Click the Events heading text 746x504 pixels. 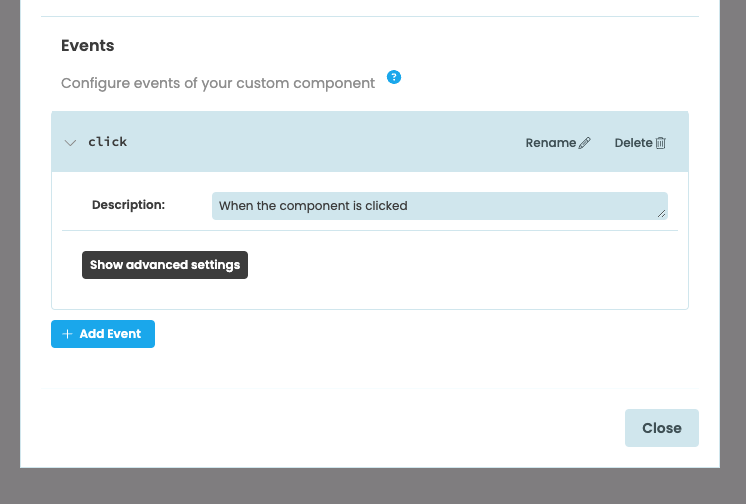coord(88,46)
